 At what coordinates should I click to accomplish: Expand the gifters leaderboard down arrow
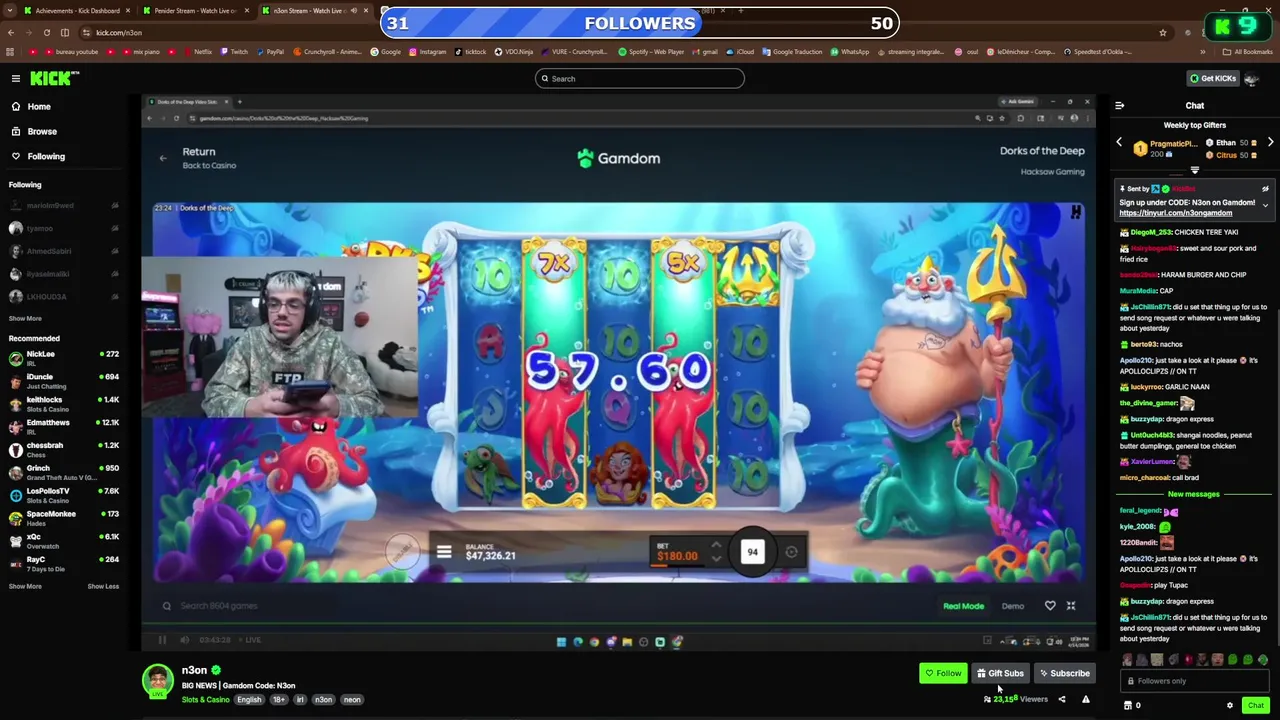click(x=1194, y=170)
